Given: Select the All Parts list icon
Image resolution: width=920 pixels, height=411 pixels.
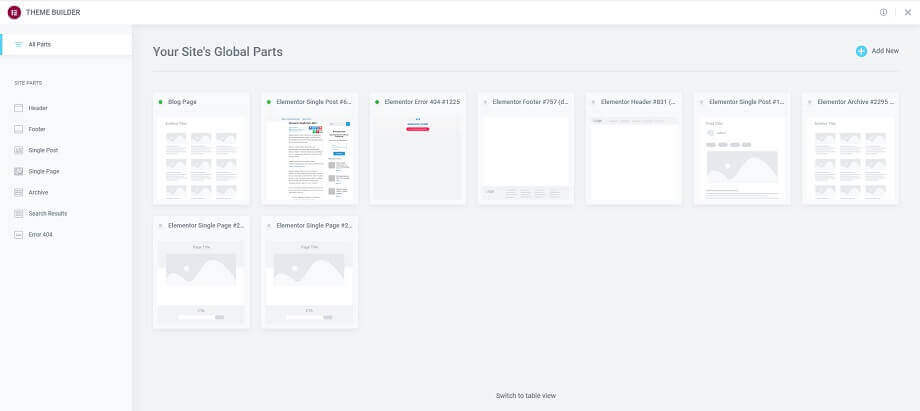Looking at the screenshot, I should [x=18, y=45].
